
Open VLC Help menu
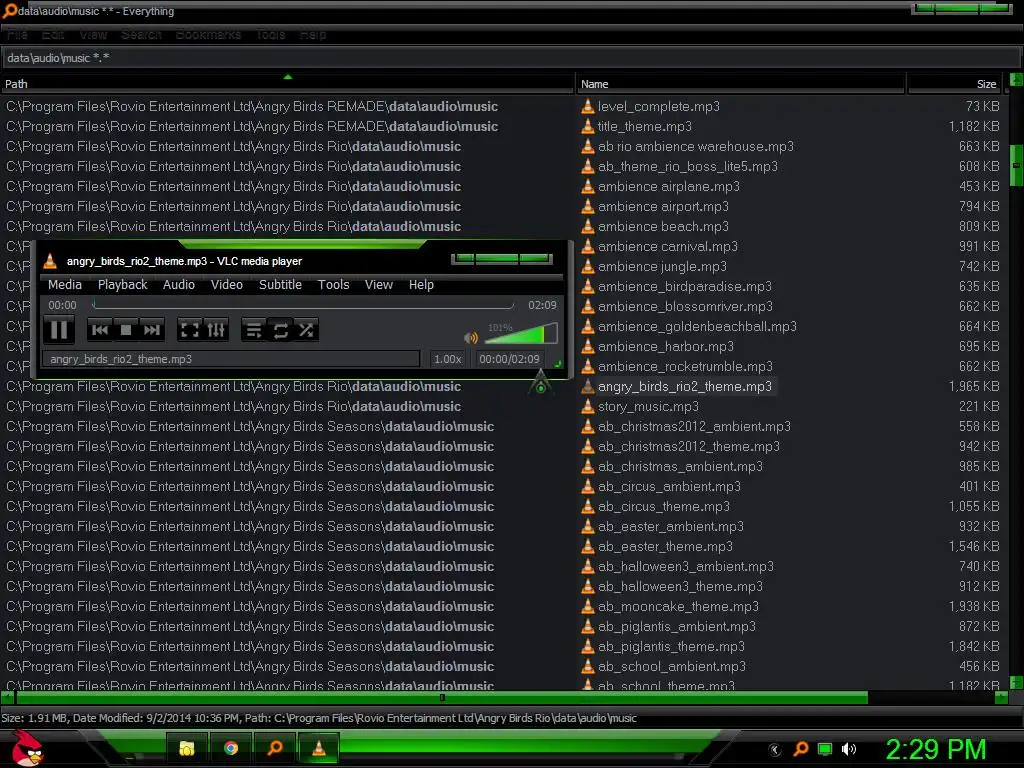coord(421,285)
